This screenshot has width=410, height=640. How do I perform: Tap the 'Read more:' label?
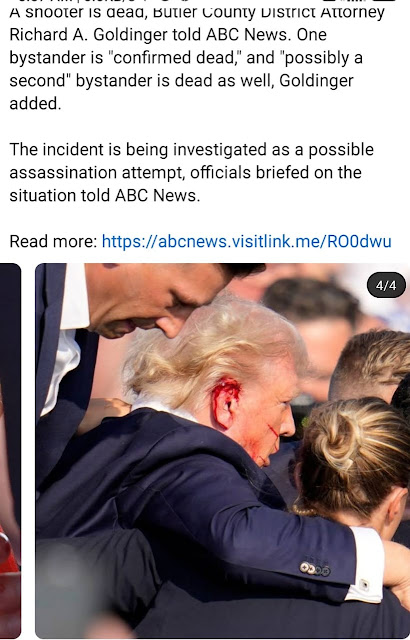point(53,241)
